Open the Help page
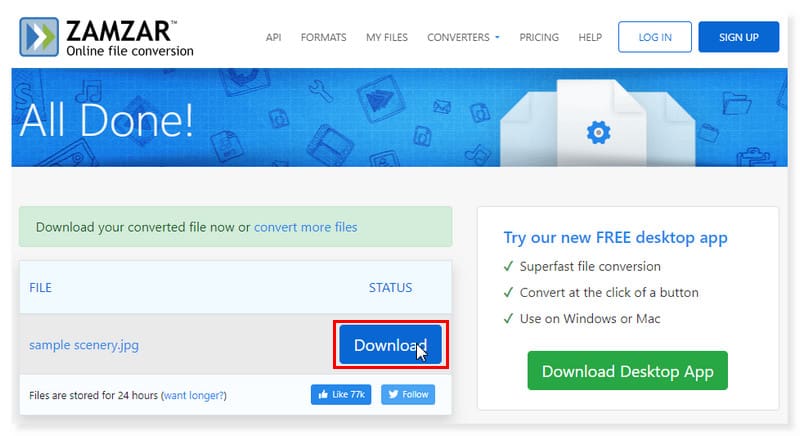The width and height of the screenshot is (800, 436). pos(590,37)
